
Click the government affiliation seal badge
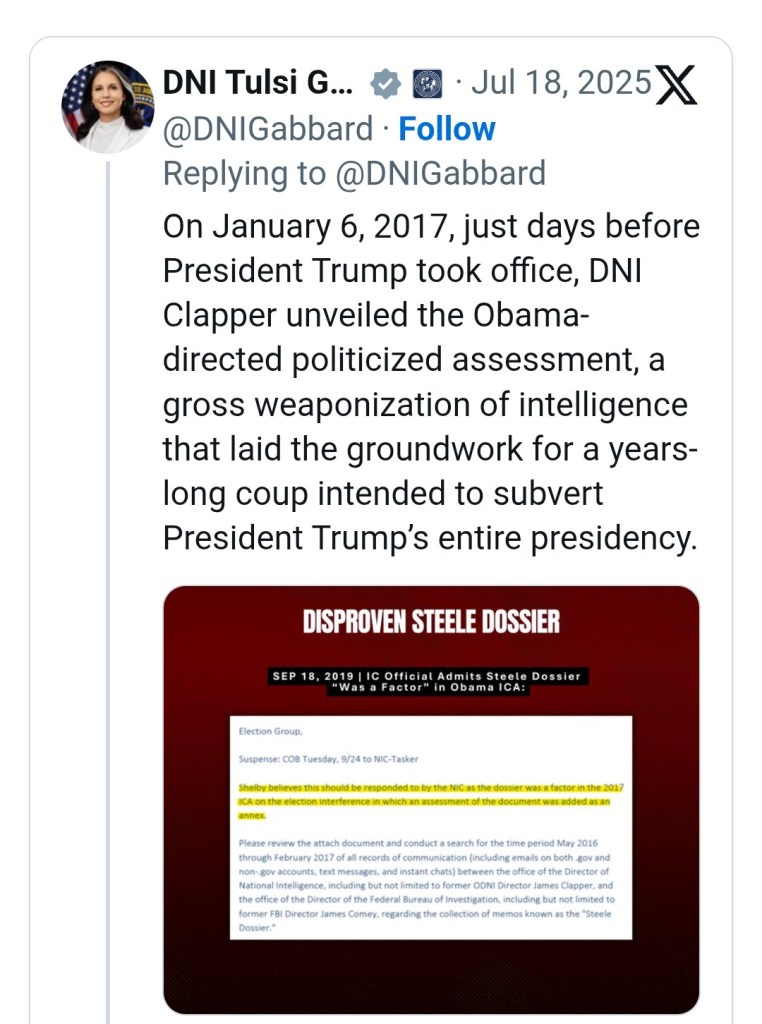tap(427, 84)
